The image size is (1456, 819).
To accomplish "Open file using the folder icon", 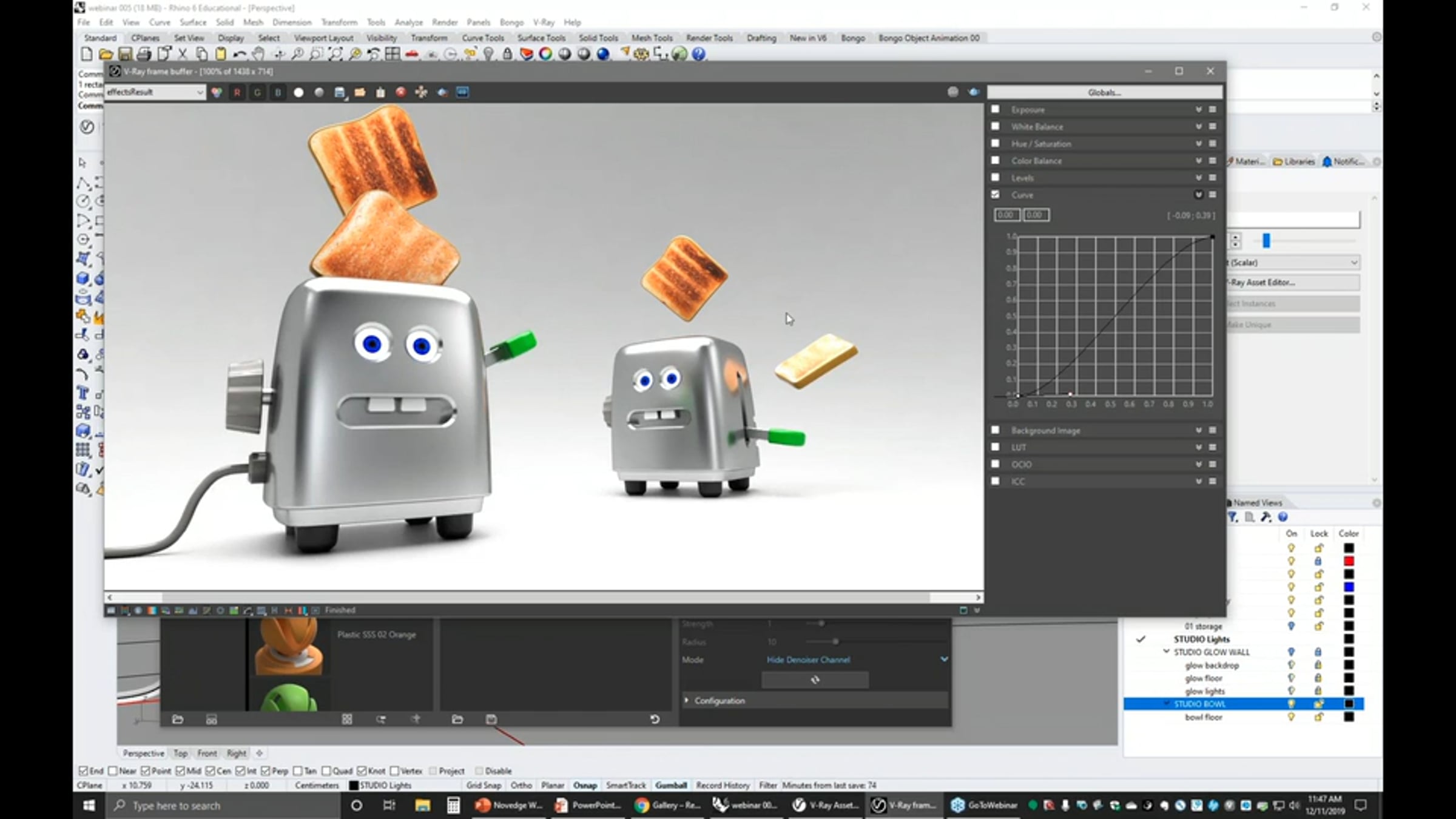I will point(106,54).
